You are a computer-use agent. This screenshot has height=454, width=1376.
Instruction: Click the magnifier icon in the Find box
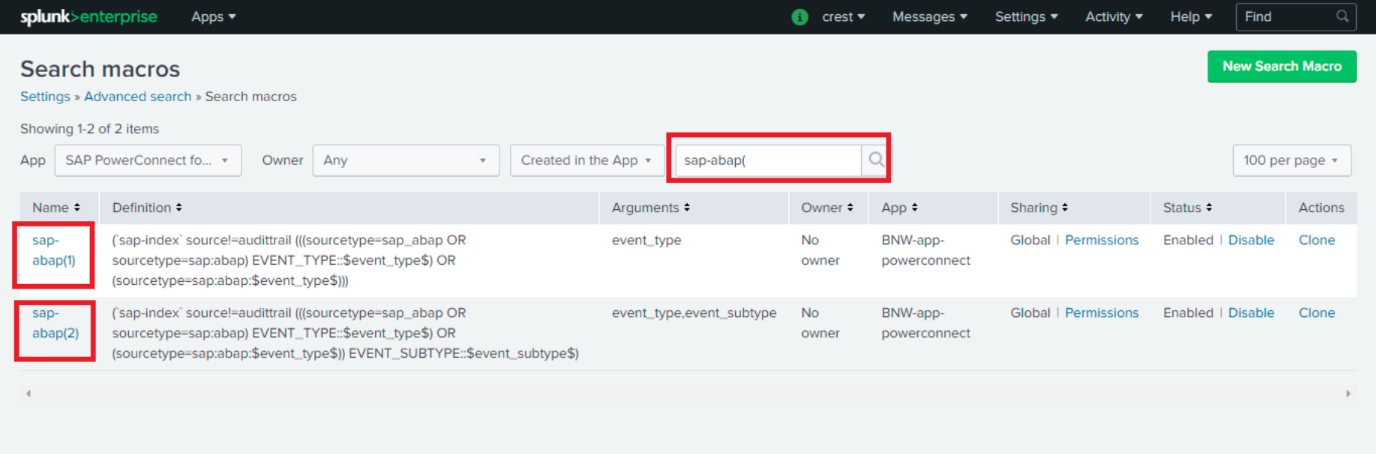1343,17
